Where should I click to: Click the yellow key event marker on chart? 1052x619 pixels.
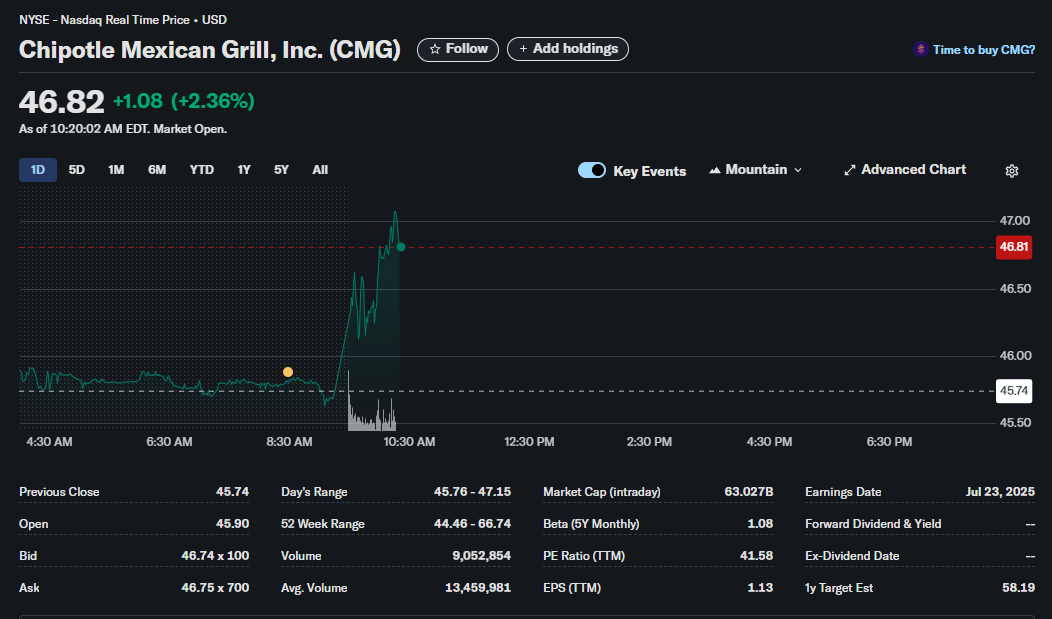click(288, 372)
